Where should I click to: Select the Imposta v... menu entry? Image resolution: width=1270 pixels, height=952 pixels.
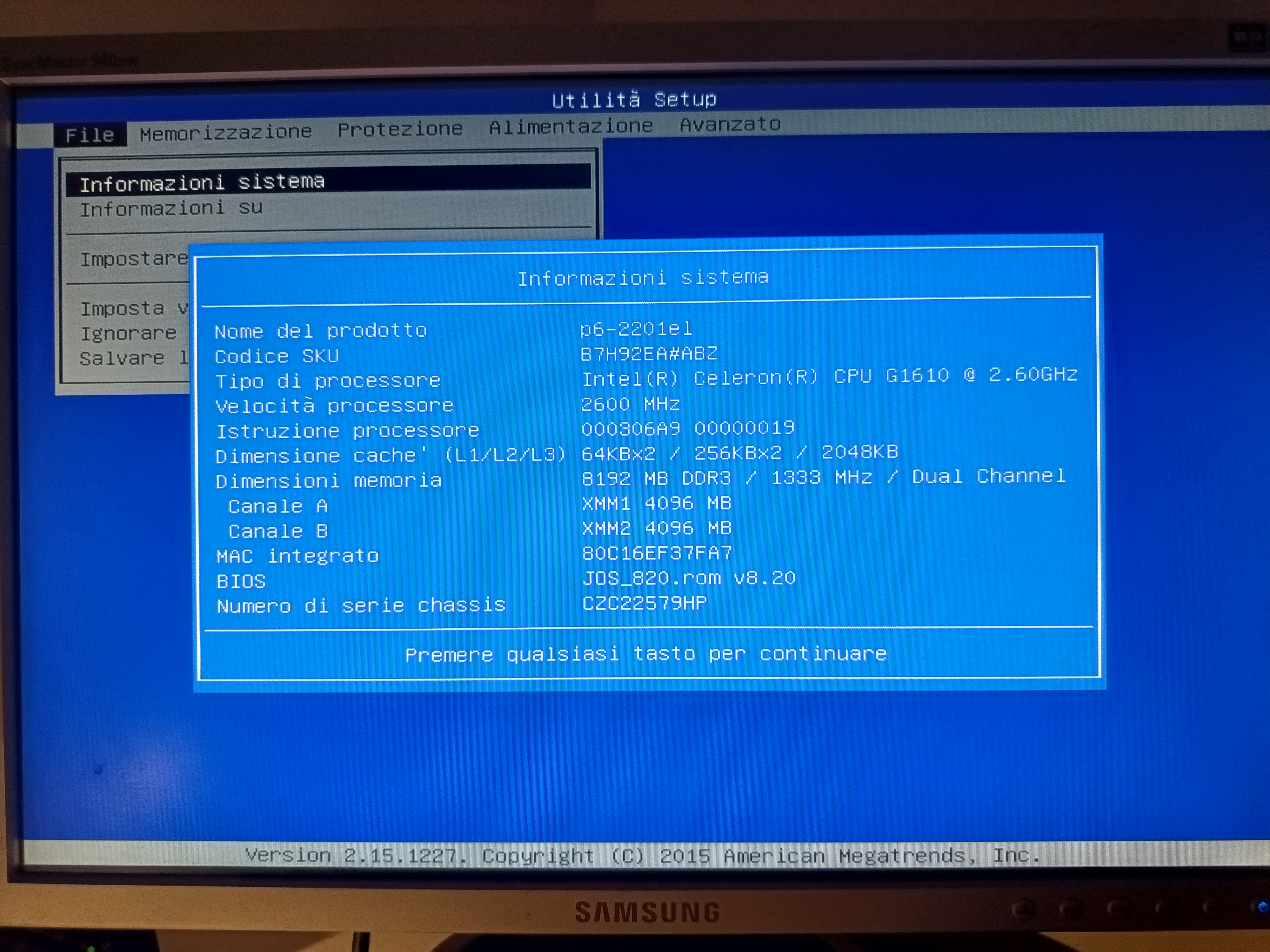[134, 308]
